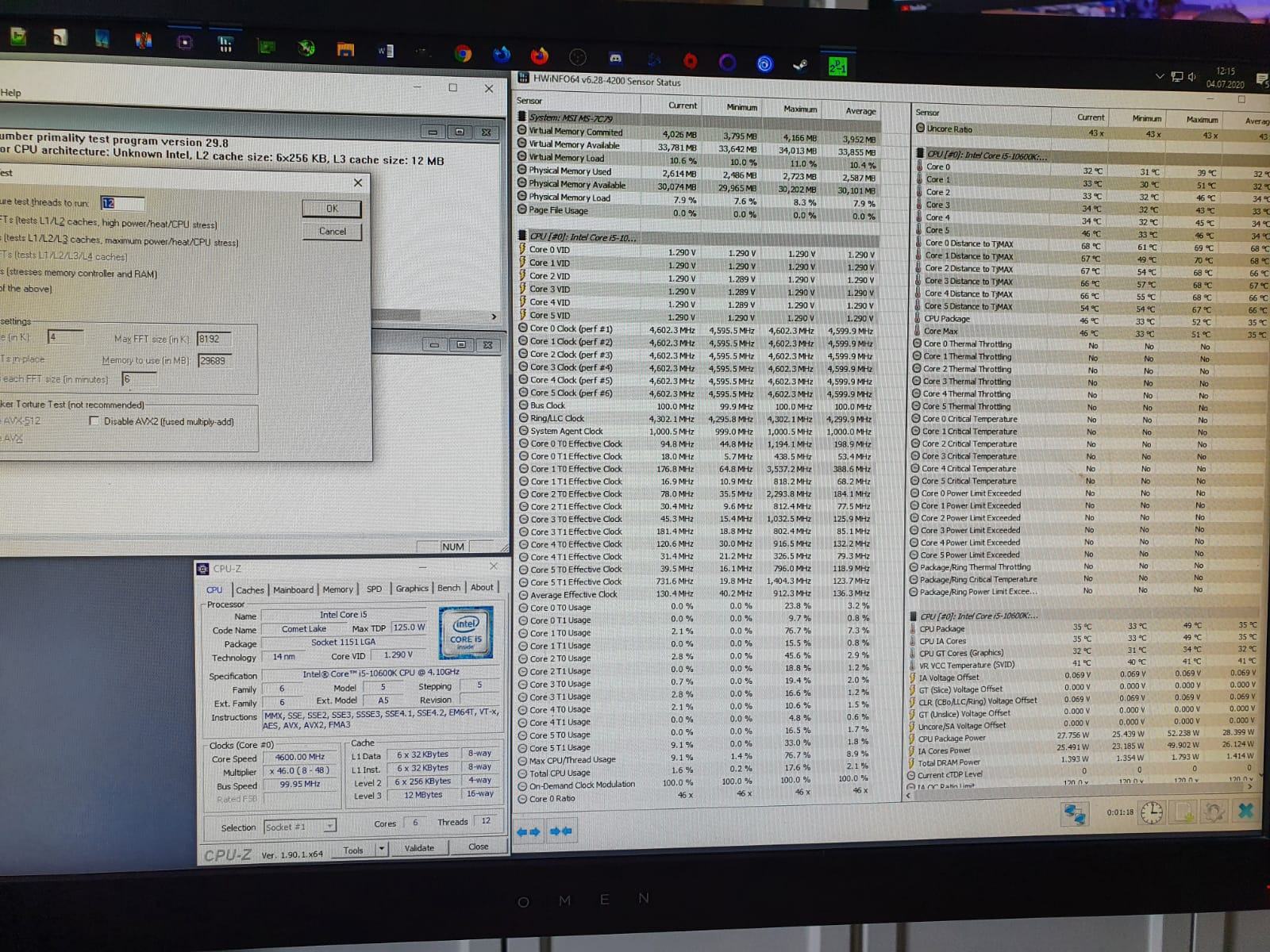Click Current column header in left HWiNFO panel
Viewport: 1270px width, 952px height.
coord(682,106)
